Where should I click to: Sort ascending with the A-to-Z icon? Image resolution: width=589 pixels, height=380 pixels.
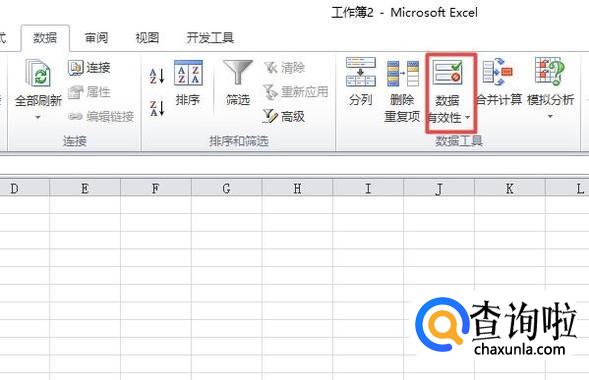[x=157, y=76]
